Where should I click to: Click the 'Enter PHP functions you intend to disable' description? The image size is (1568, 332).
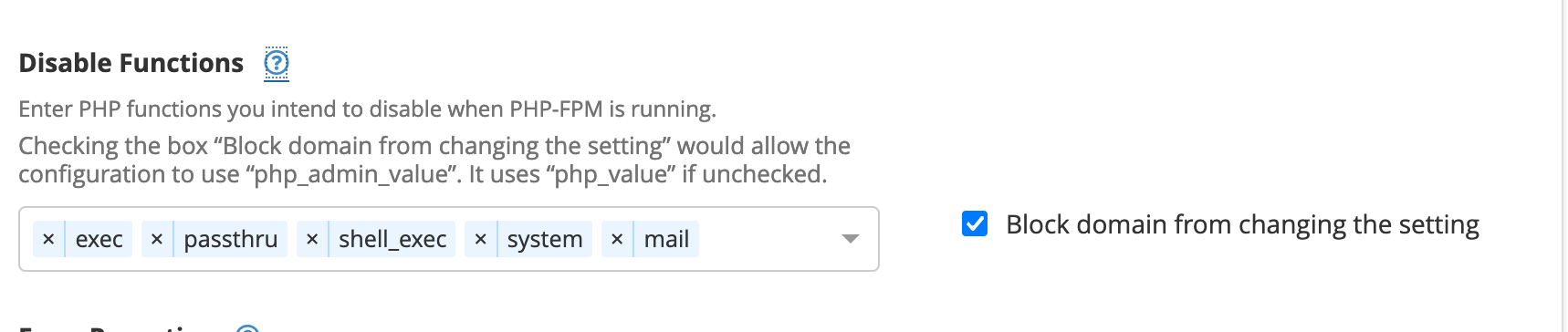click(x=367, y=109)
